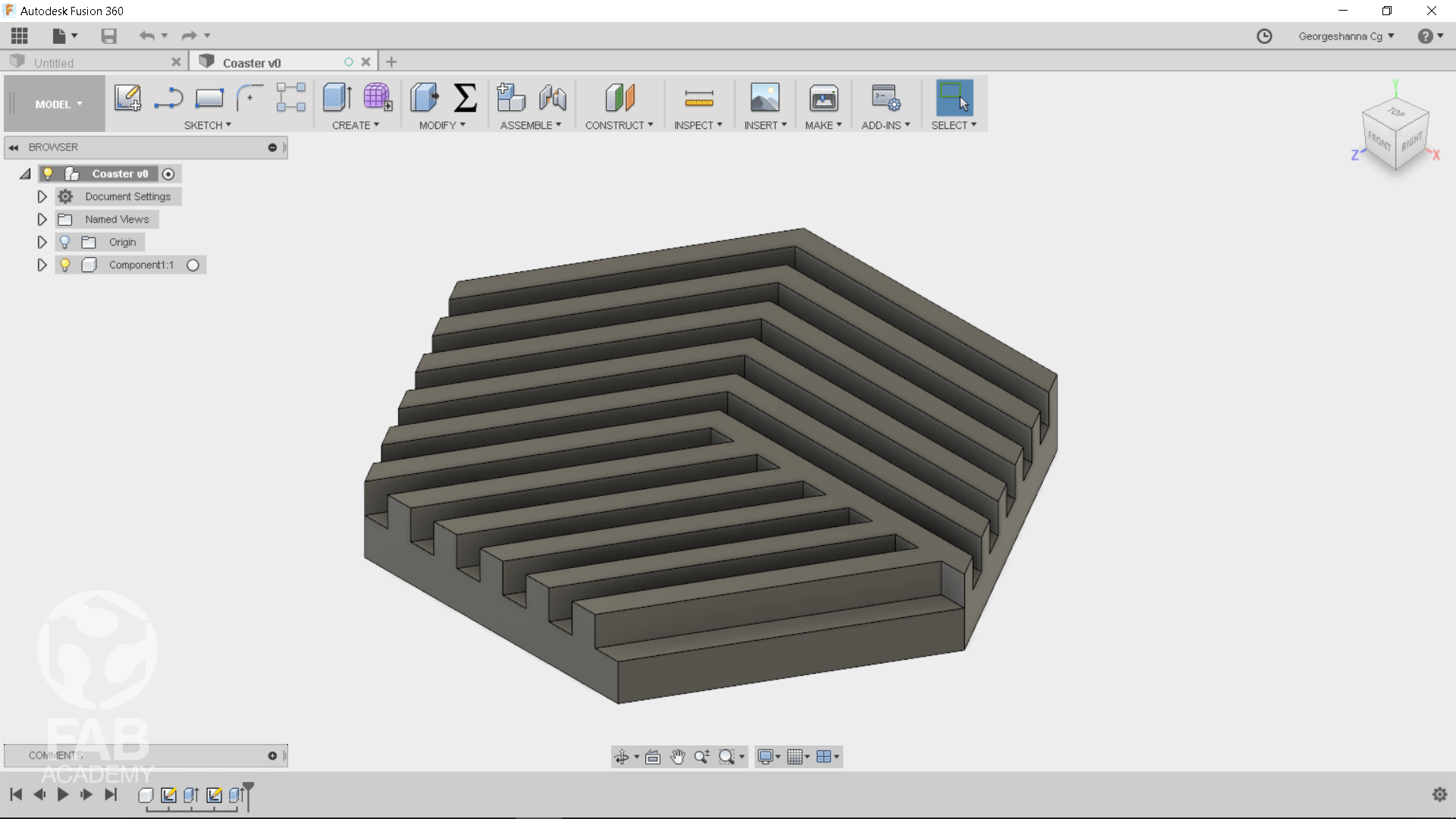Select the Zoom tool

(701, 757)
